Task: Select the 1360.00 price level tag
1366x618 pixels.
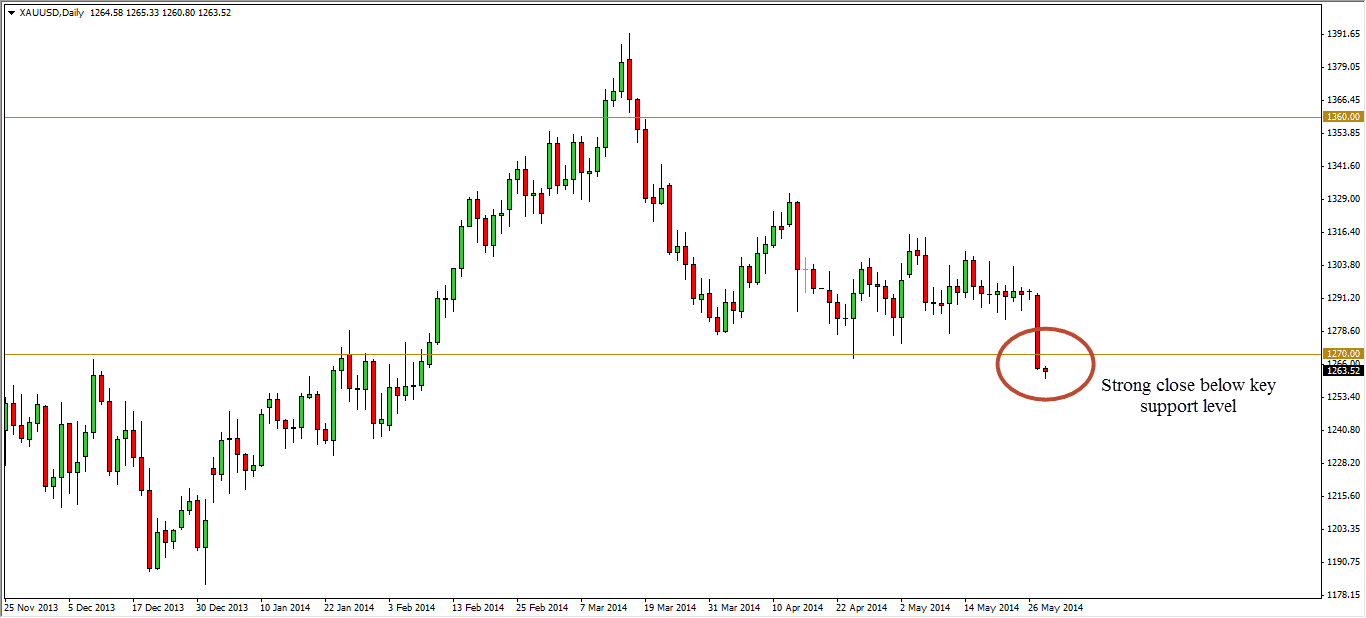Action: (x=1343, y=117)
